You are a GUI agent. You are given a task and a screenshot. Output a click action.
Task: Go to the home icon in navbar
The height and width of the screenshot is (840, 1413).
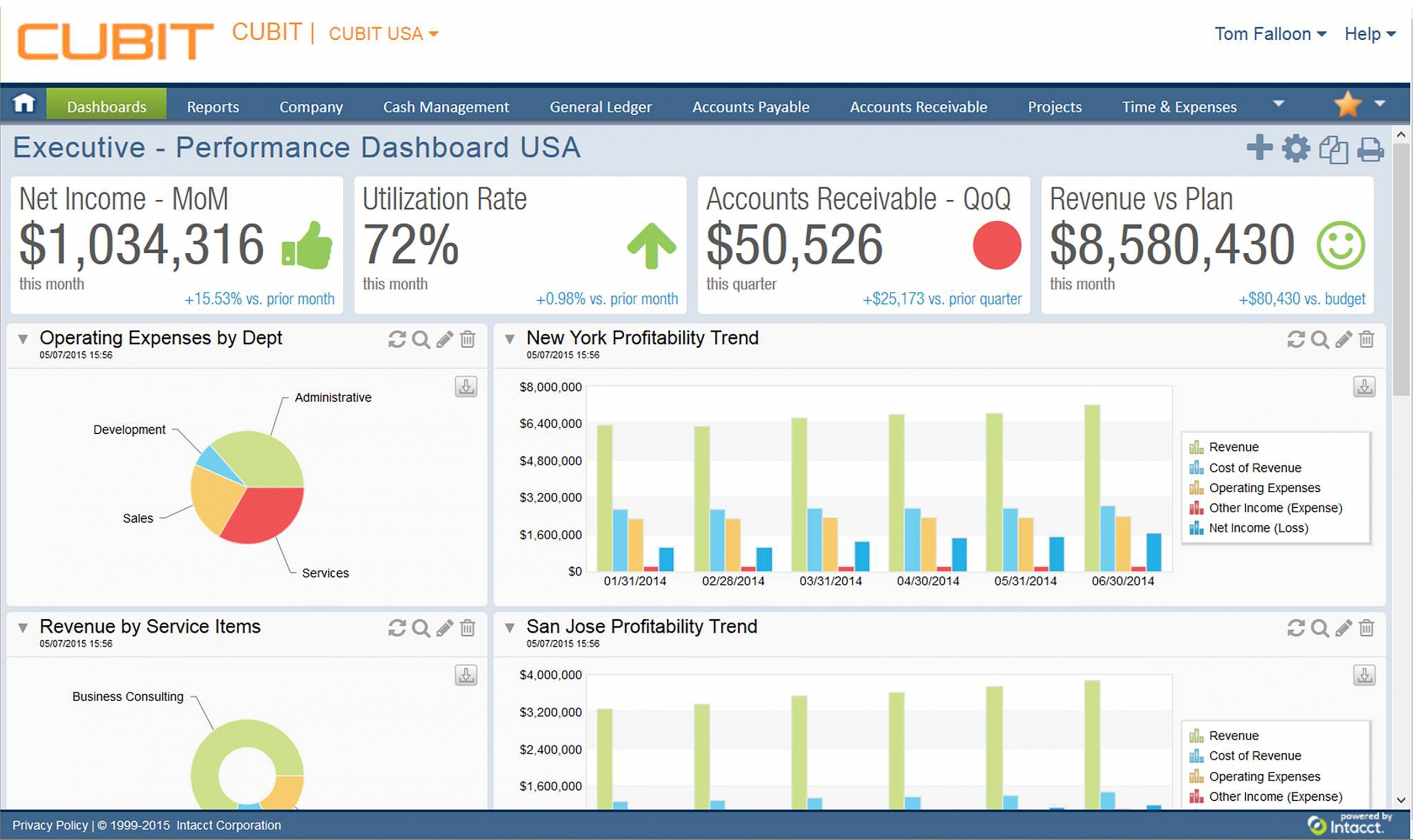pos(24,104)
